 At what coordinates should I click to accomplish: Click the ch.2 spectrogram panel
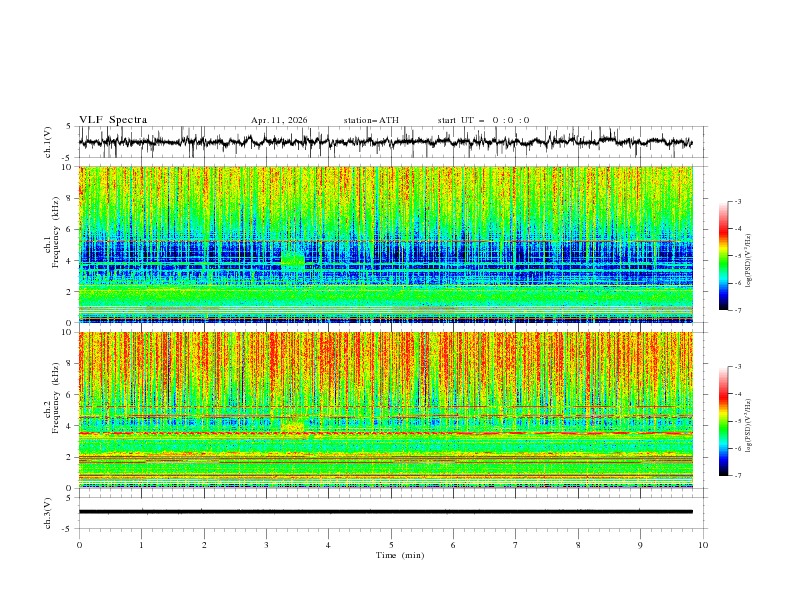[x=386, y=410]
